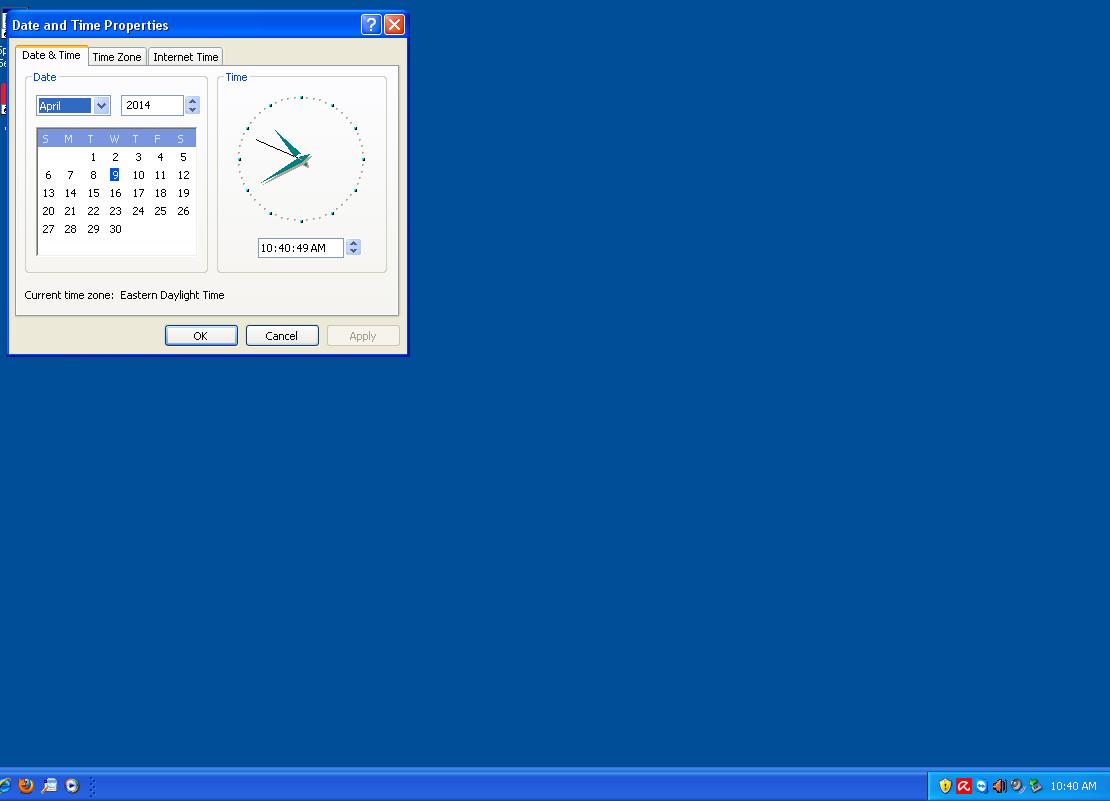Screen dimensions: 1110x801
Task: Increase the year using the up arrow
Action: click(x=192, y=101)
